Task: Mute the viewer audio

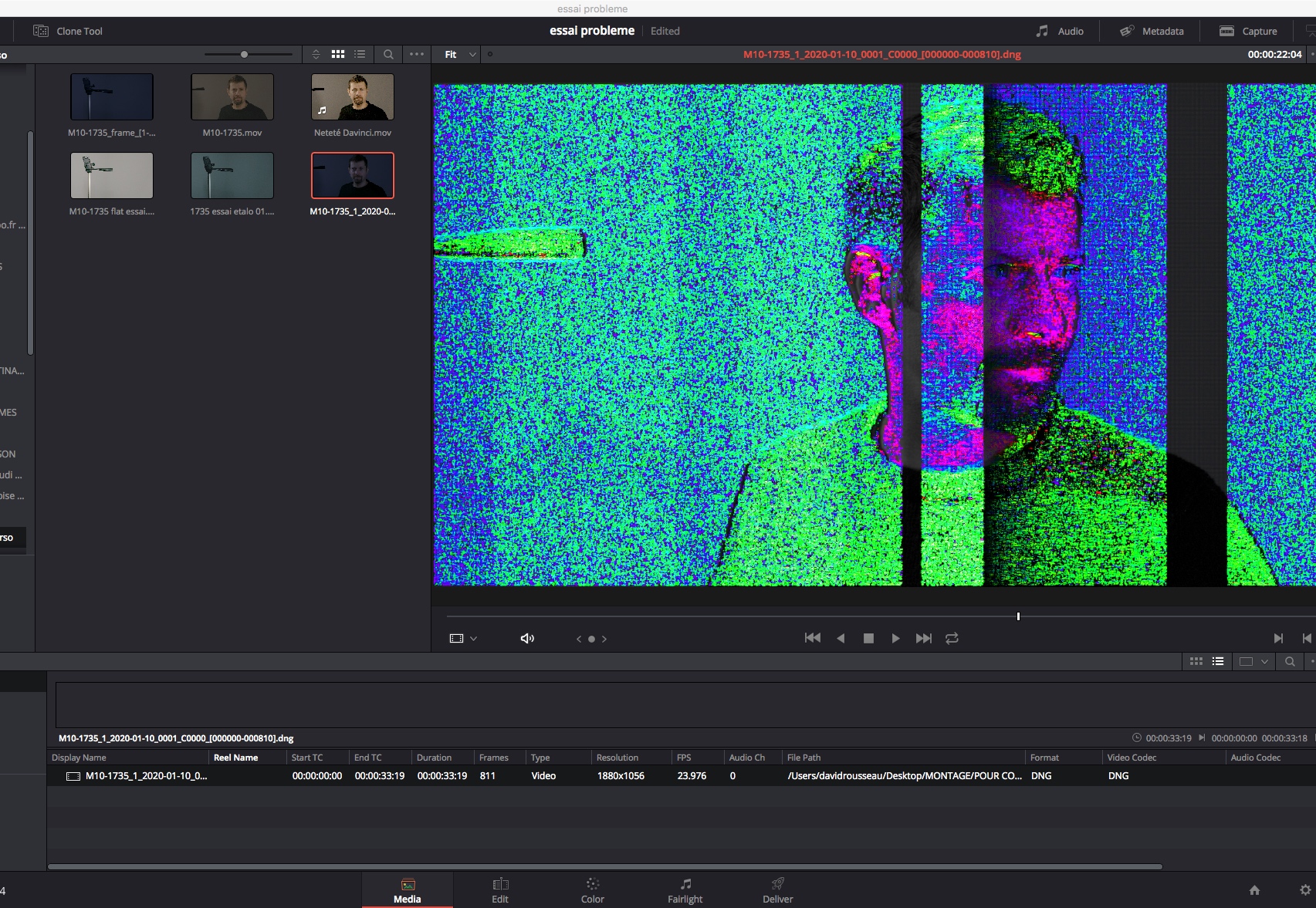Action: (x=527, y=638)
